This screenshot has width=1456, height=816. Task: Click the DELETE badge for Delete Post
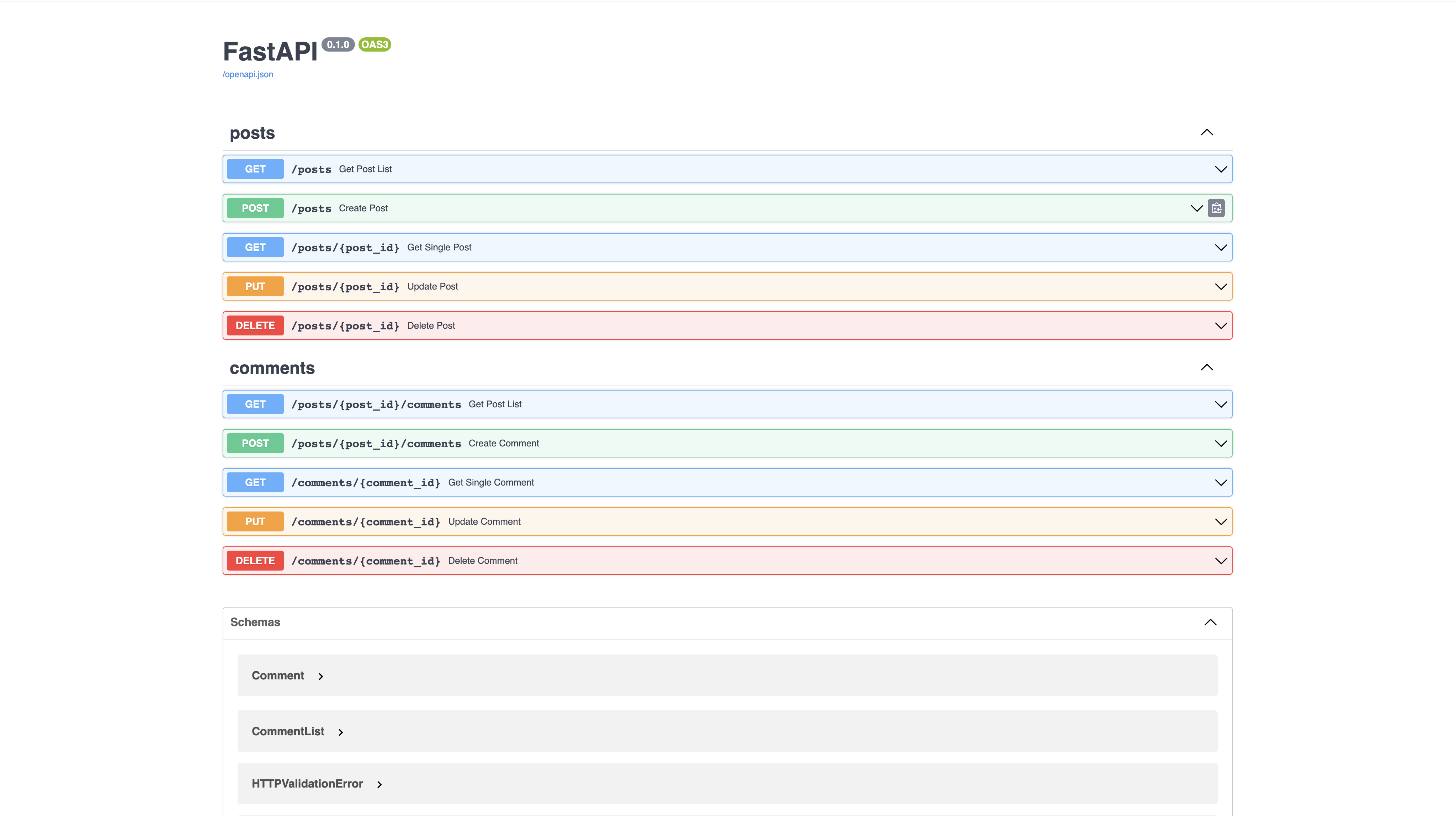coord(255,326)
